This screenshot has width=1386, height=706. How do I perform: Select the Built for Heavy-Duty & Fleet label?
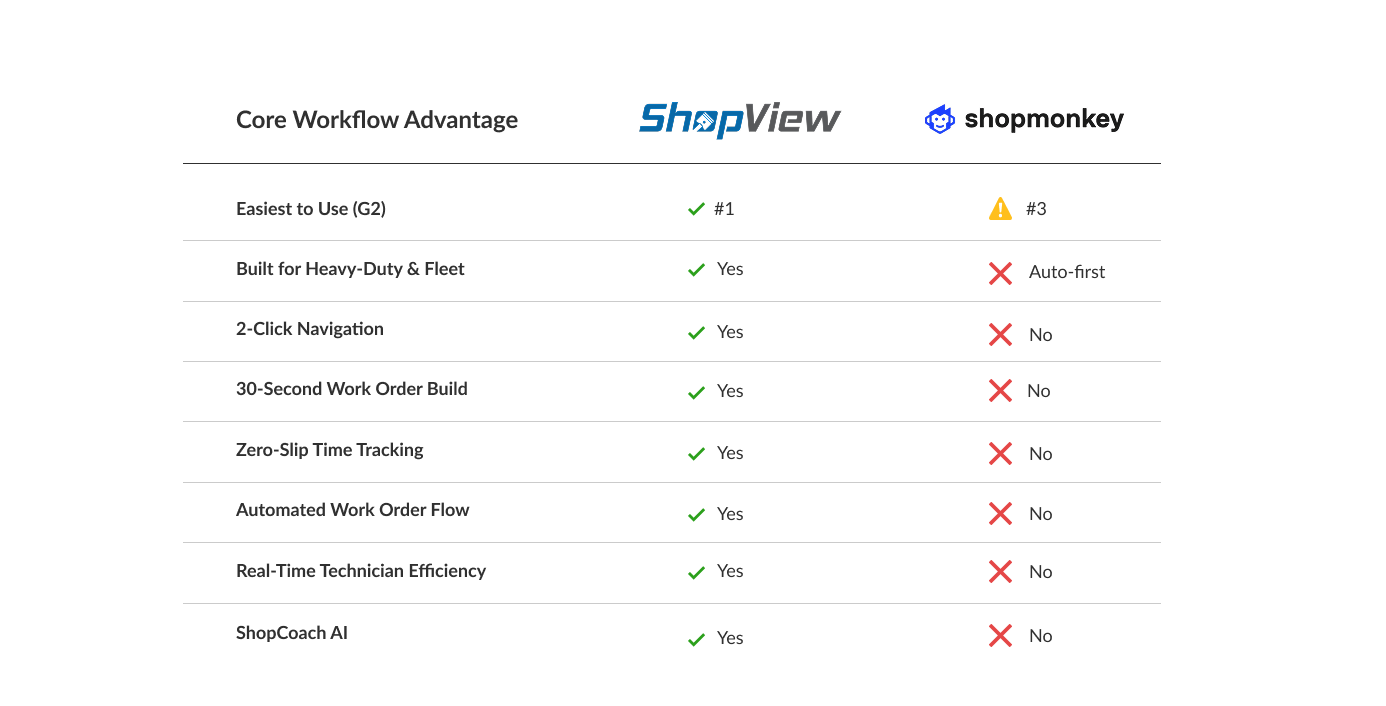[350, 269]
